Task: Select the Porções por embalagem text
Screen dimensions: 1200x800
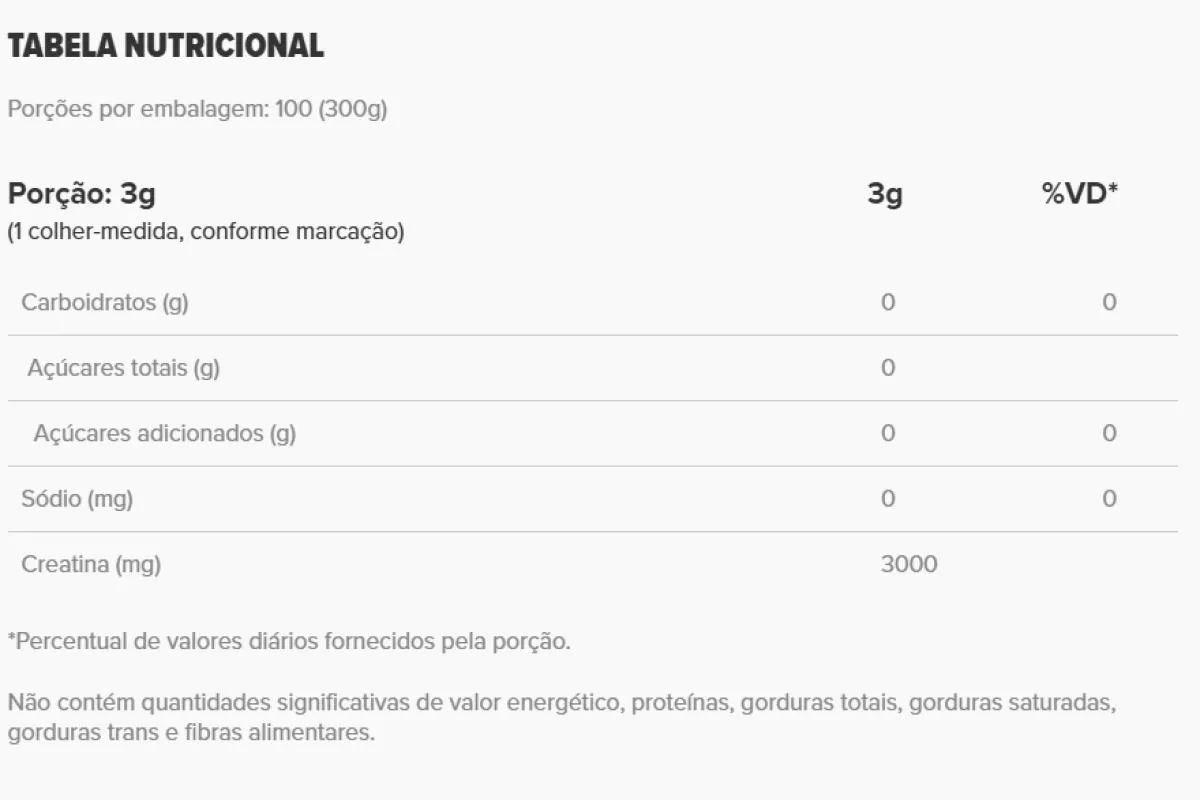Action: tap(197, 109)
